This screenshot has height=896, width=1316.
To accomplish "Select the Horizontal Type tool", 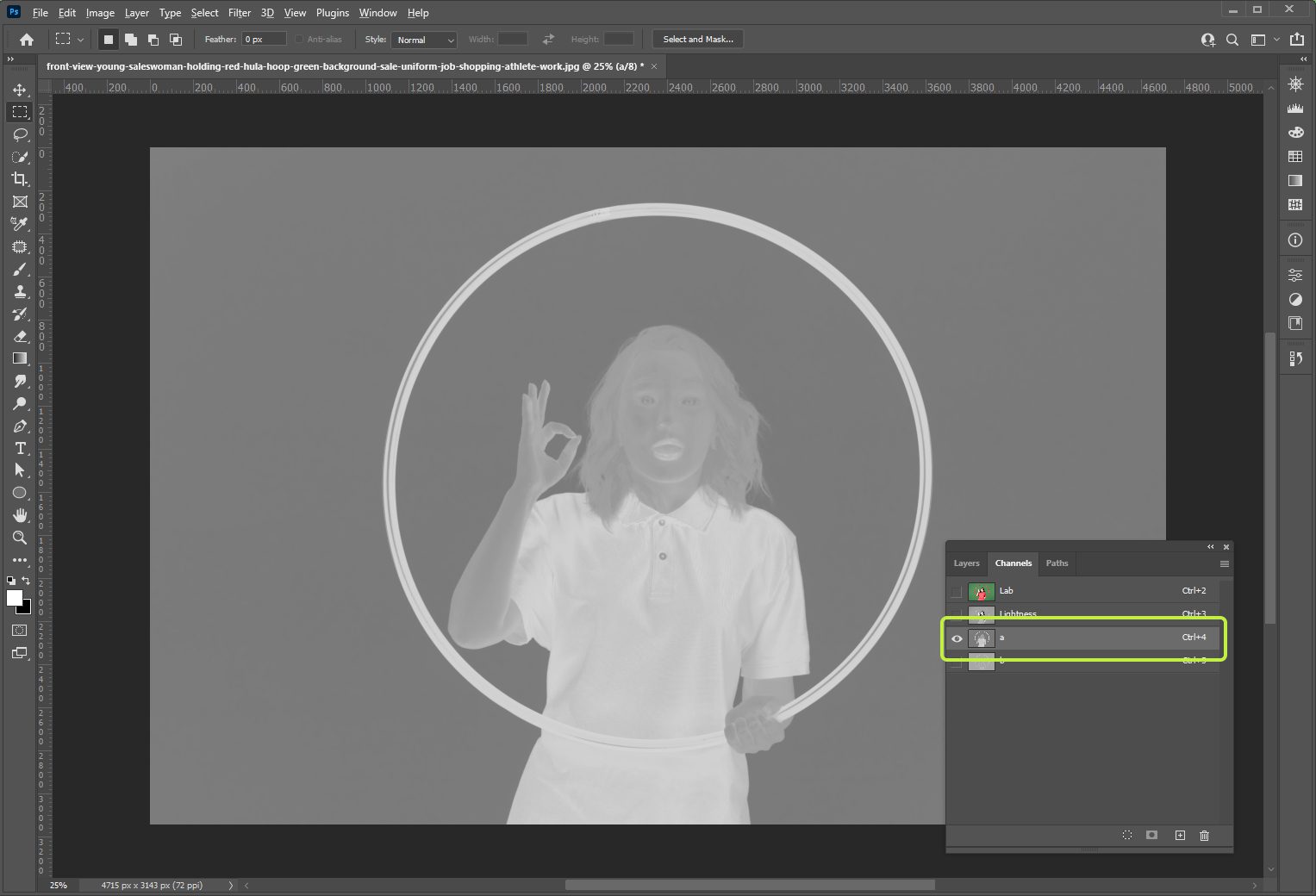I will point(20,448).
